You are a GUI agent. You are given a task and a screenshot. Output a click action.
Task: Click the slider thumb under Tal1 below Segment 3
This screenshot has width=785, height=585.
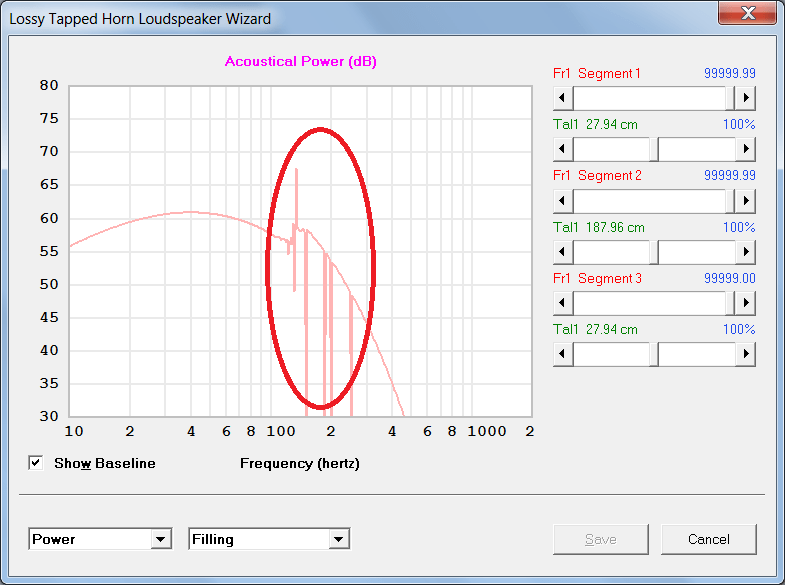click(654, 354)
